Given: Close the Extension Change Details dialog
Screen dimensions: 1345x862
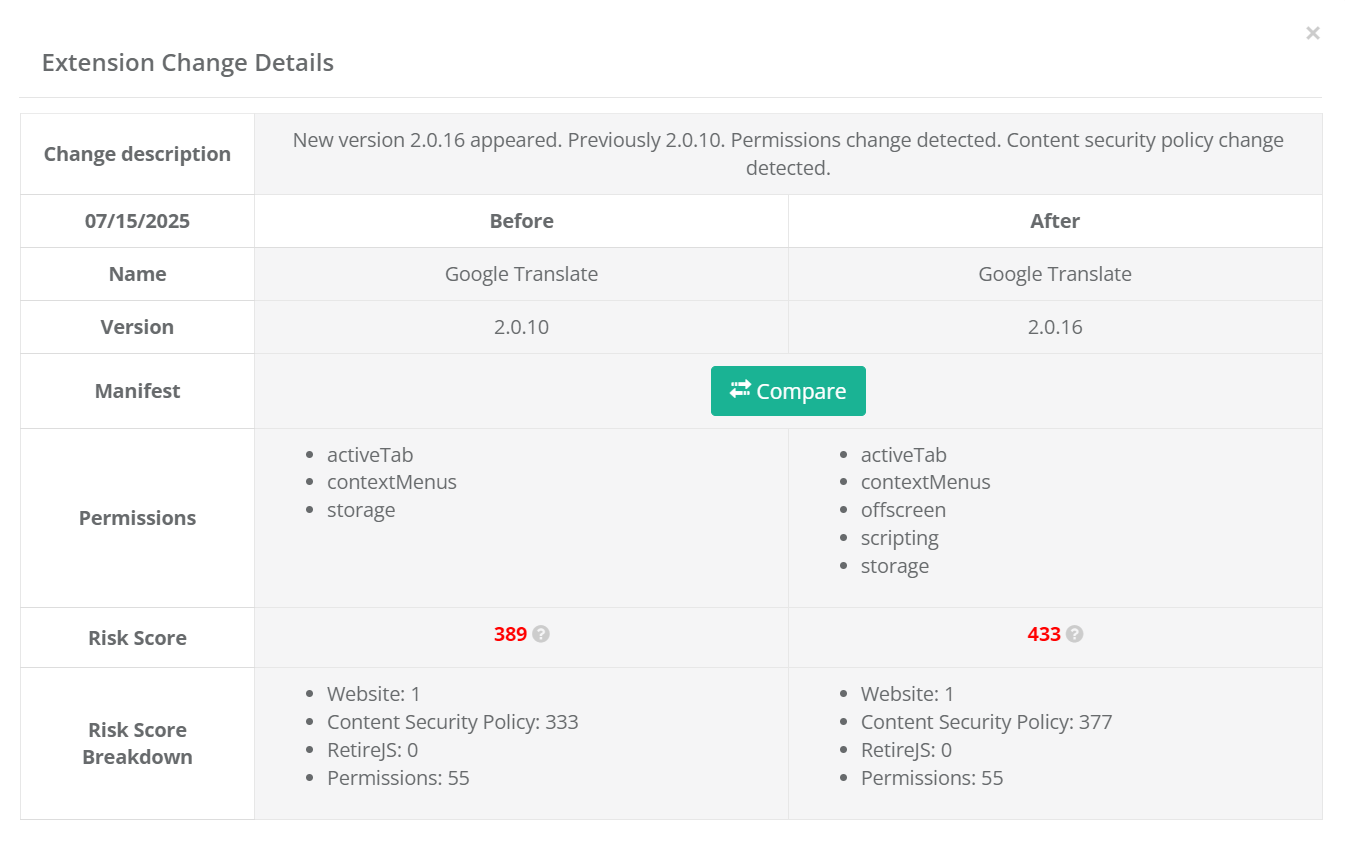Looking at the screenshot, I should [x=1312, y=34].
